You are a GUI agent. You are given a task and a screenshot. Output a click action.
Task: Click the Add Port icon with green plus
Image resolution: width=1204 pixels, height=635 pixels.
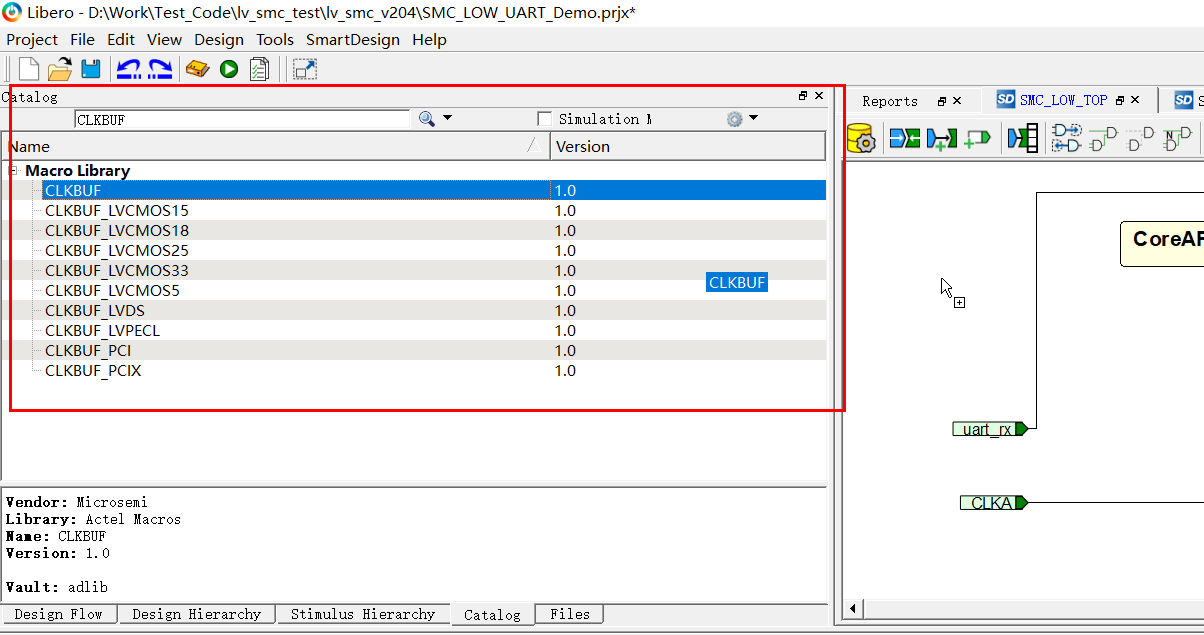978,137
